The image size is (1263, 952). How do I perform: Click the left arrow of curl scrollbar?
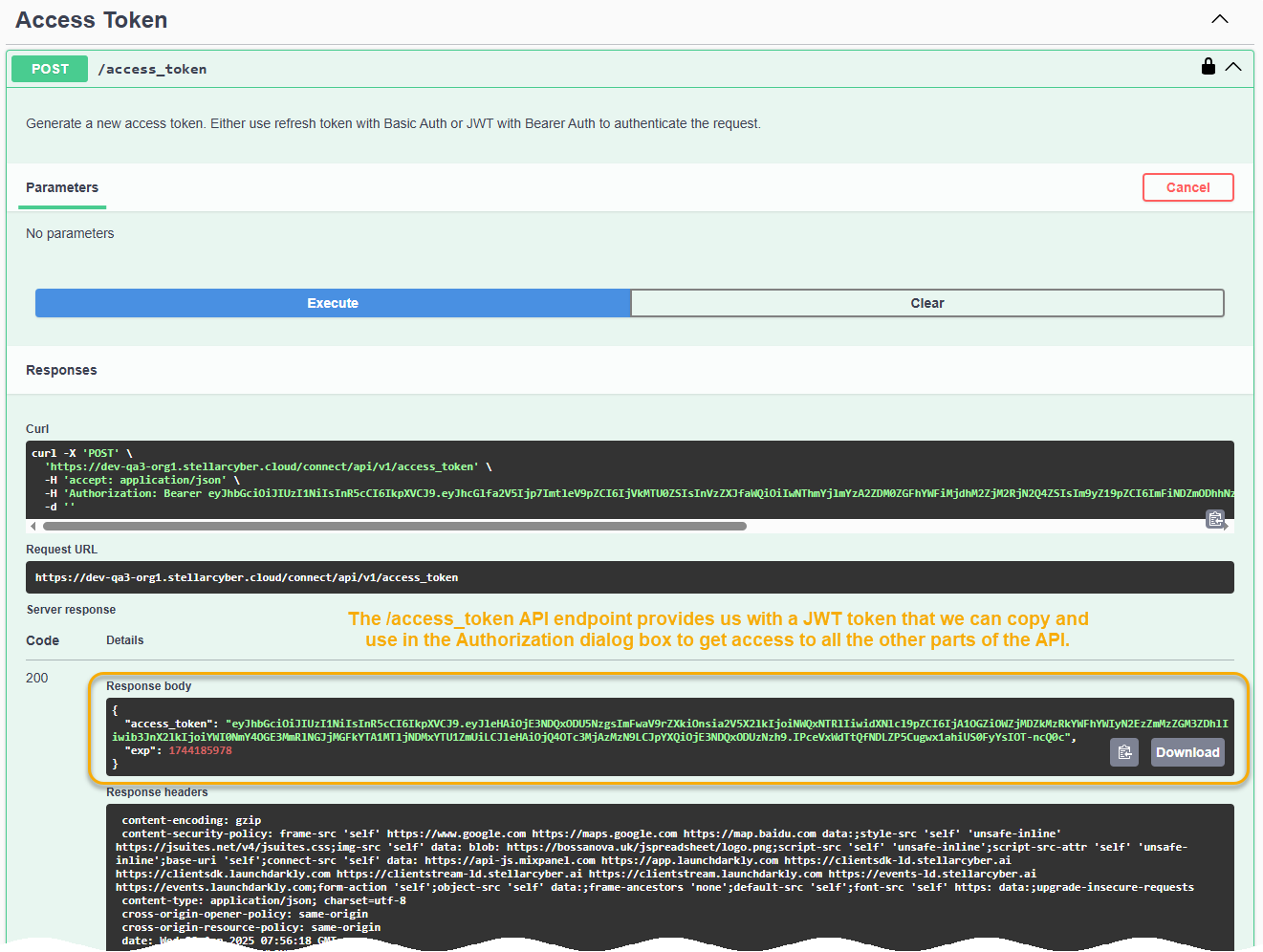pos(33,526)
